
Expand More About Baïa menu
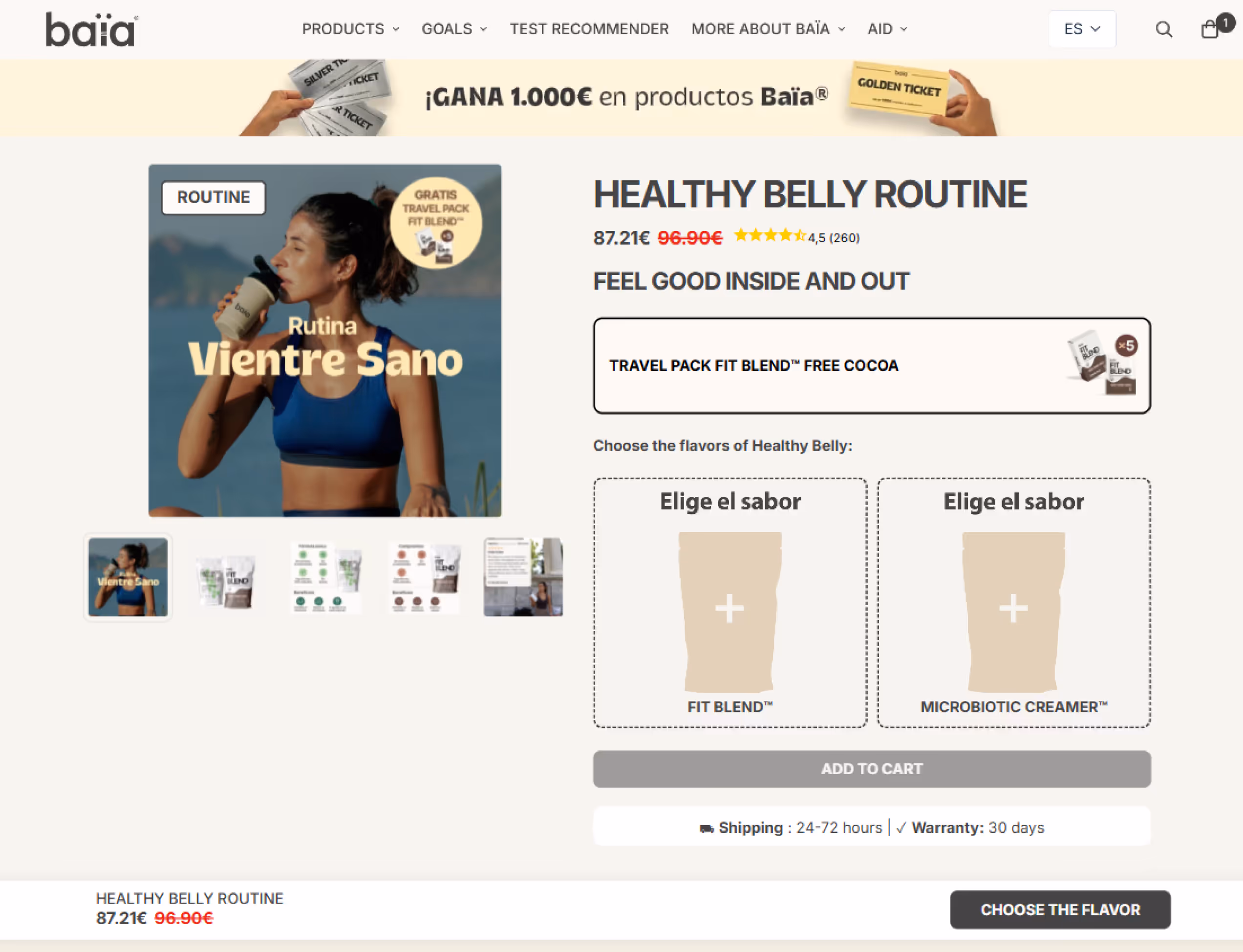click(x=768, y=29)
